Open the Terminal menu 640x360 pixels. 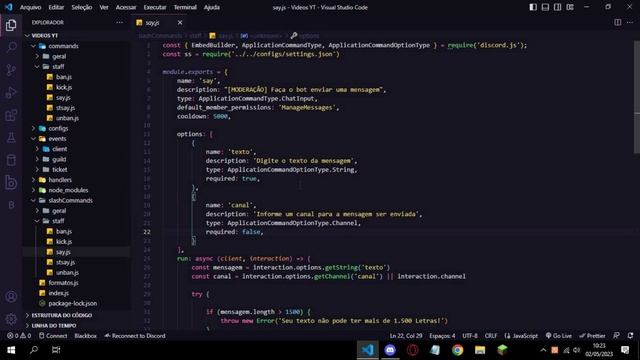point(185,7)
